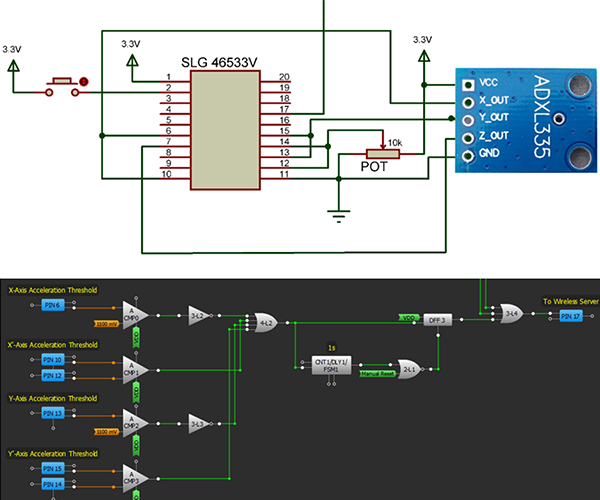The height and width of the screenshot is (500, 600).
Task: Click the X'-Axis Acceleration Threshold label
Action: click(52, 345)
